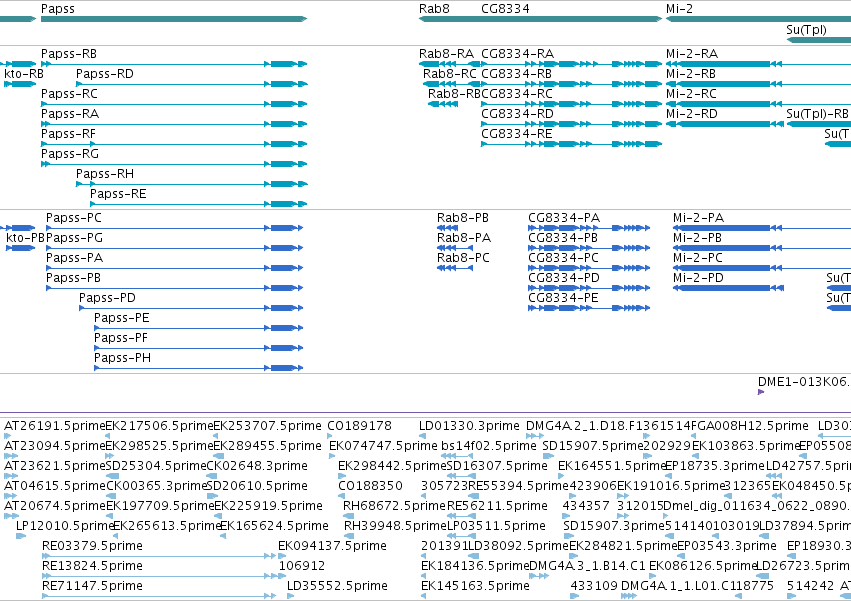Click the DME1-013K06 feature label

804,382
